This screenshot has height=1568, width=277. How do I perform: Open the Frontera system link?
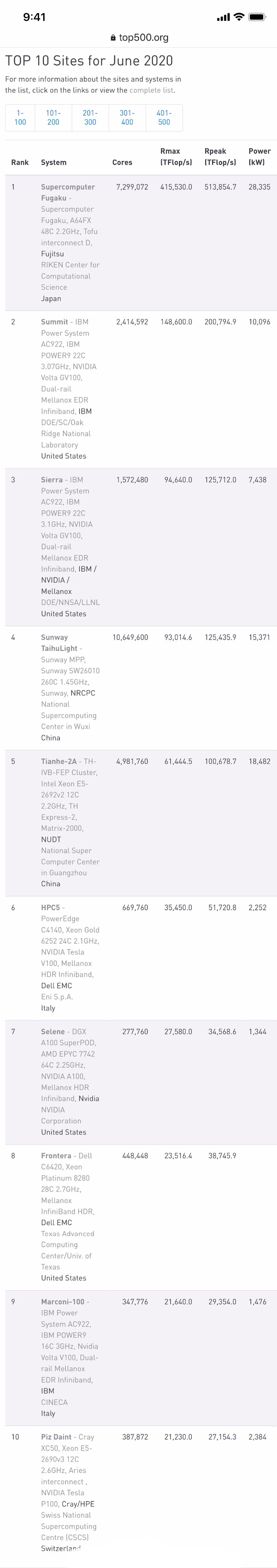[x=56, y=1155]
